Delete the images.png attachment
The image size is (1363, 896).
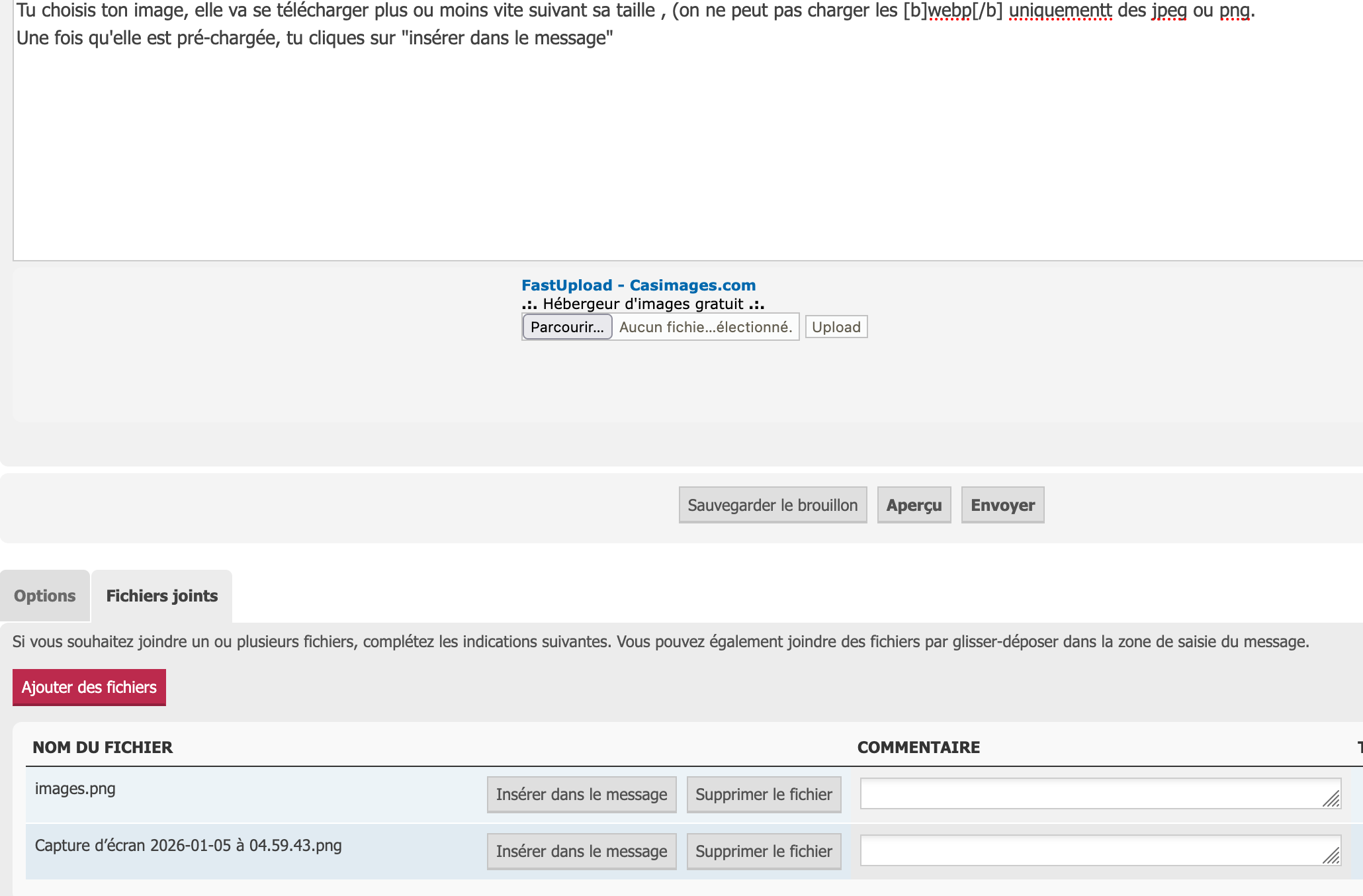coord(764,794)
